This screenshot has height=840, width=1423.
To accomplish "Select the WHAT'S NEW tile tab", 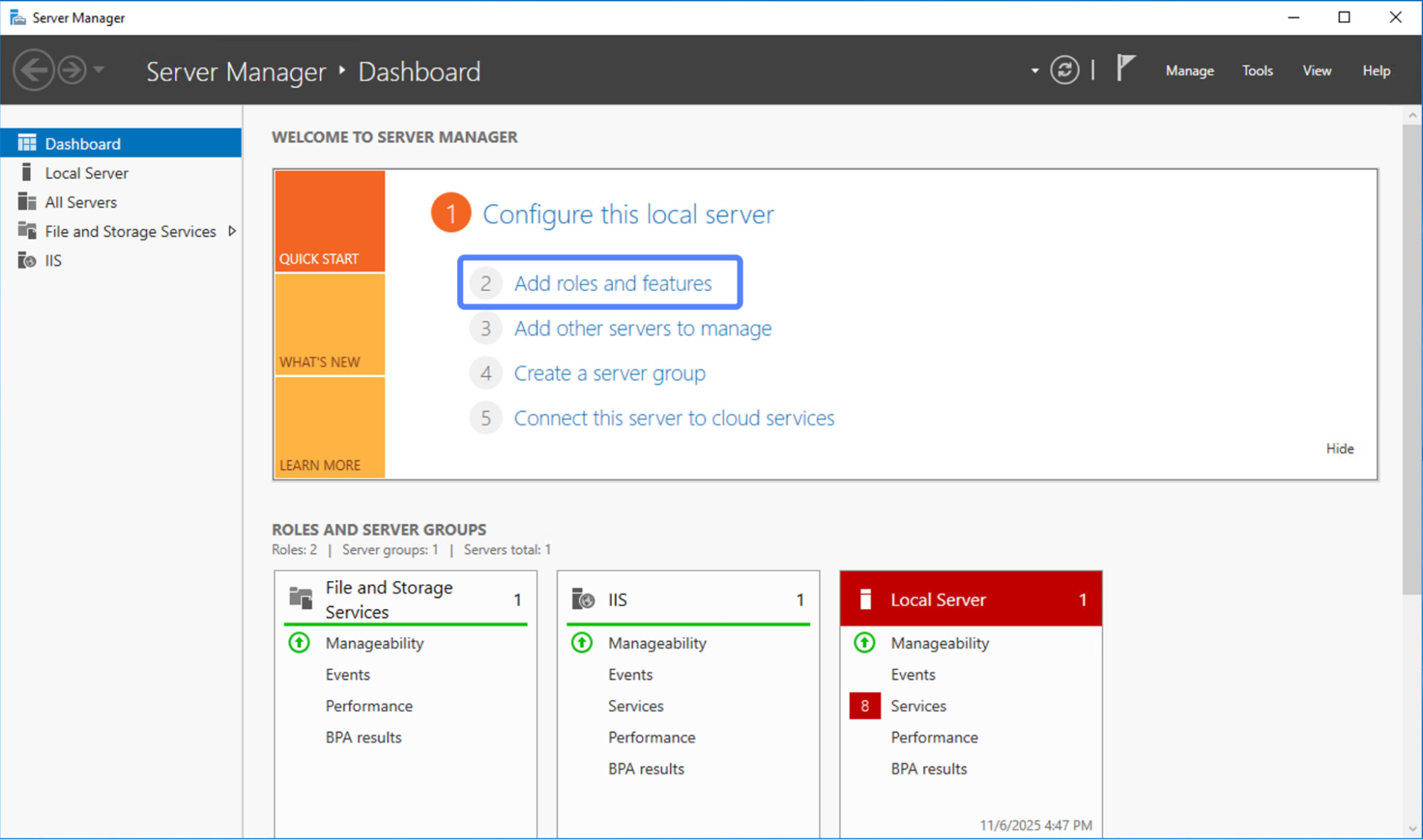I will 330,325.
